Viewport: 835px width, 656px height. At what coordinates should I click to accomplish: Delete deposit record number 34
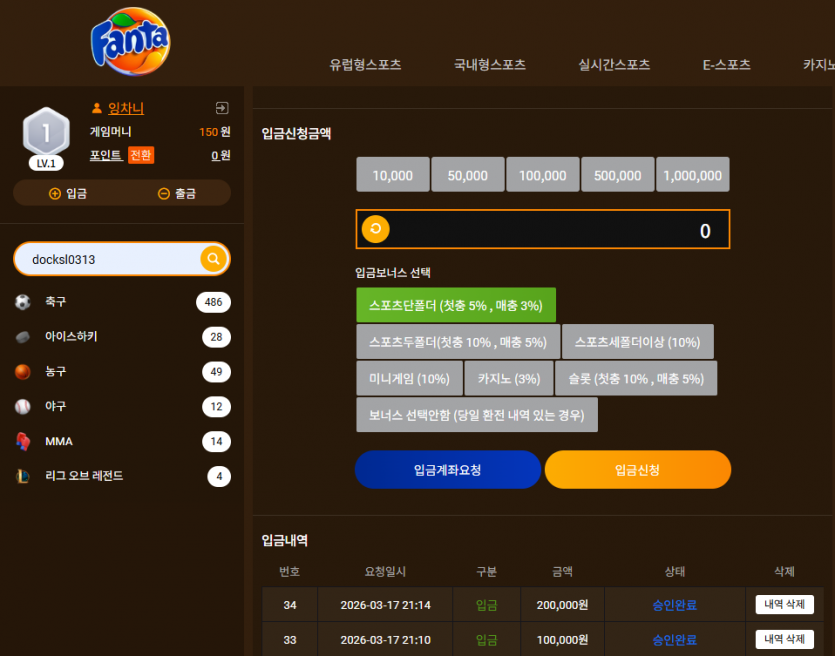784,604
